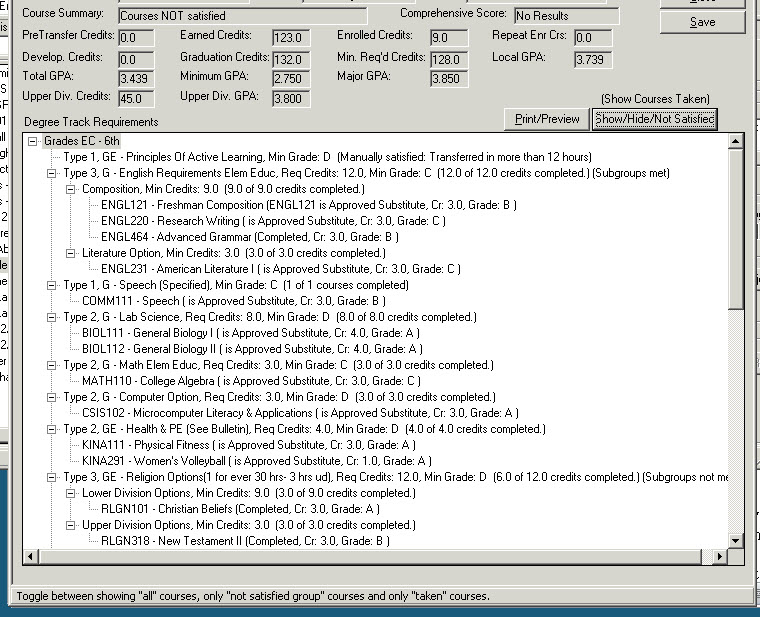Click the Total GPA field
Screen dimensions: 760x617
[135, 78]
